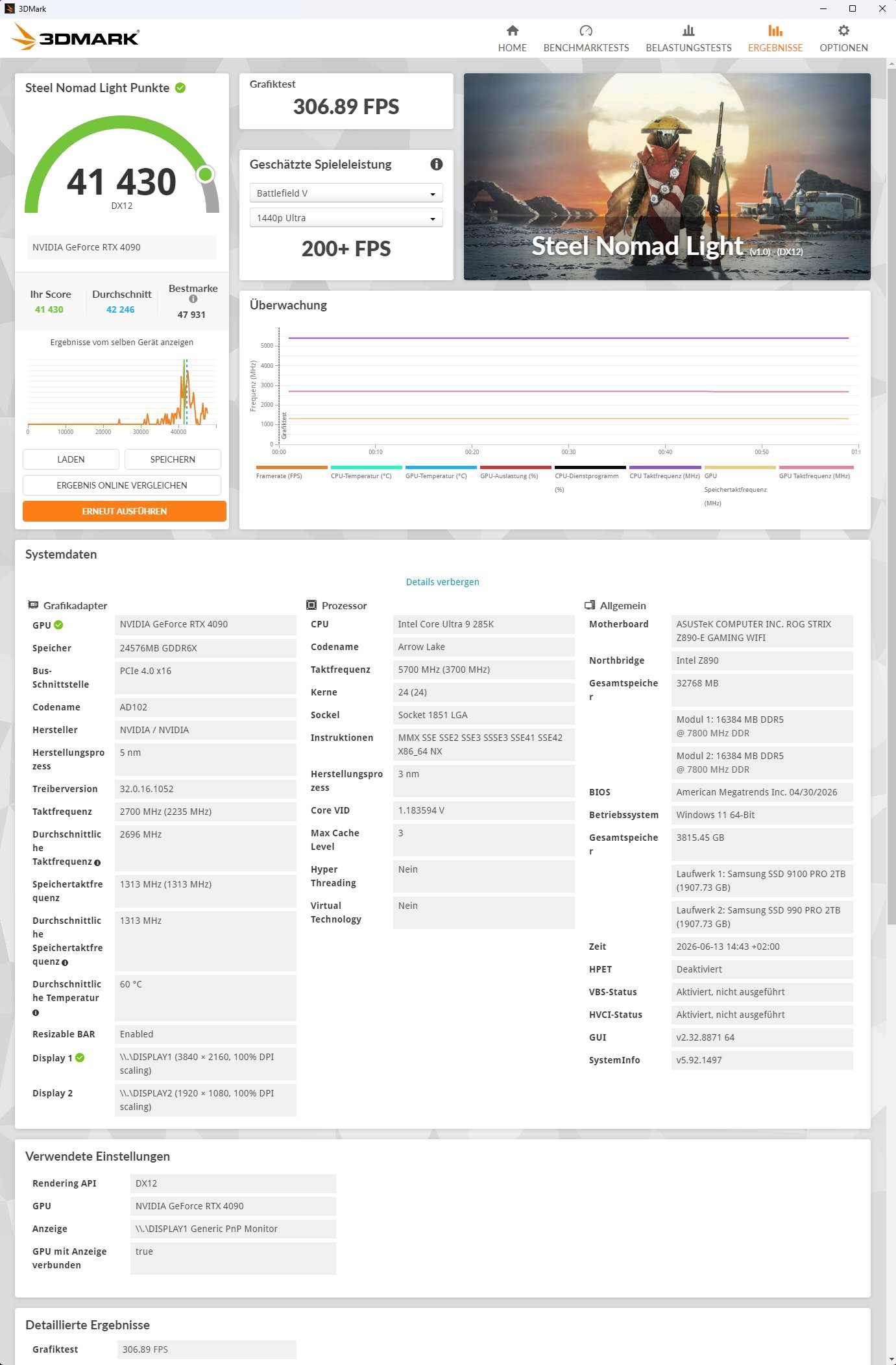Click the Steel Nomad Light banner image

coord(667,176)
